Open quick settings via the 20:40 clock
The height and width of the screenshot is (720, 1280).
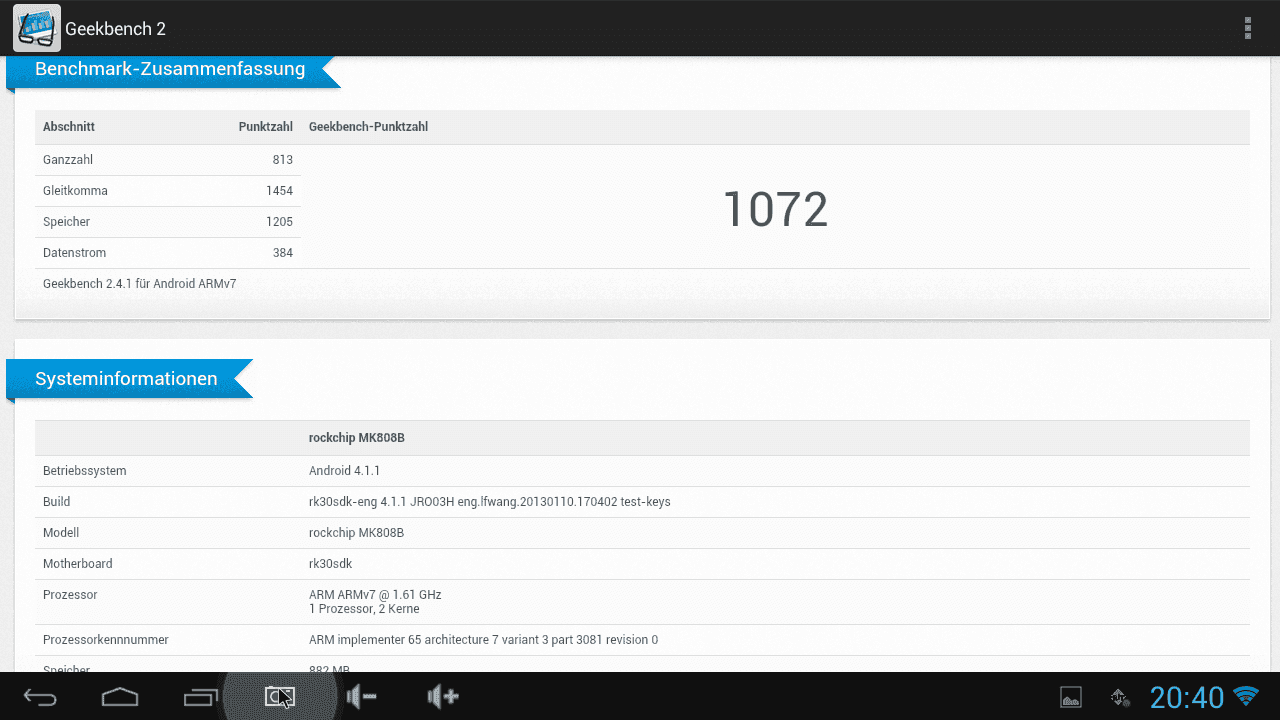click(x=1187, y=697)
